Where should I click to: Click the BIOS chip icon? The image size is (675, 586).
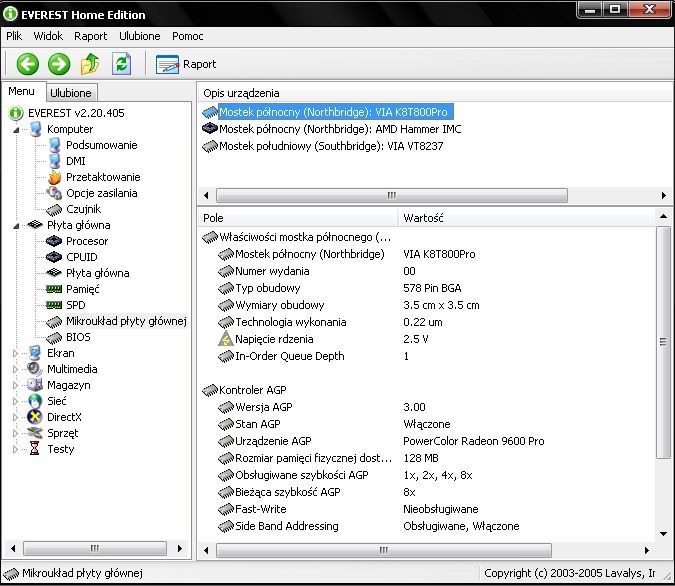point(54,337)
